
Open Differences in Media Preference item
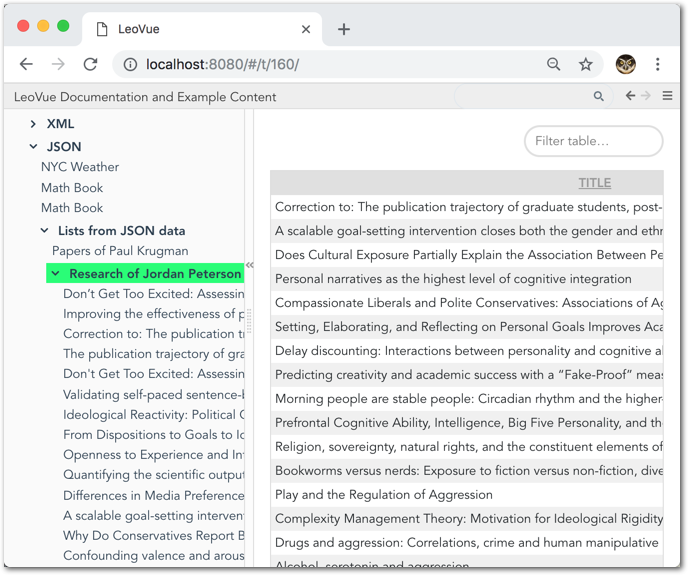154,496
